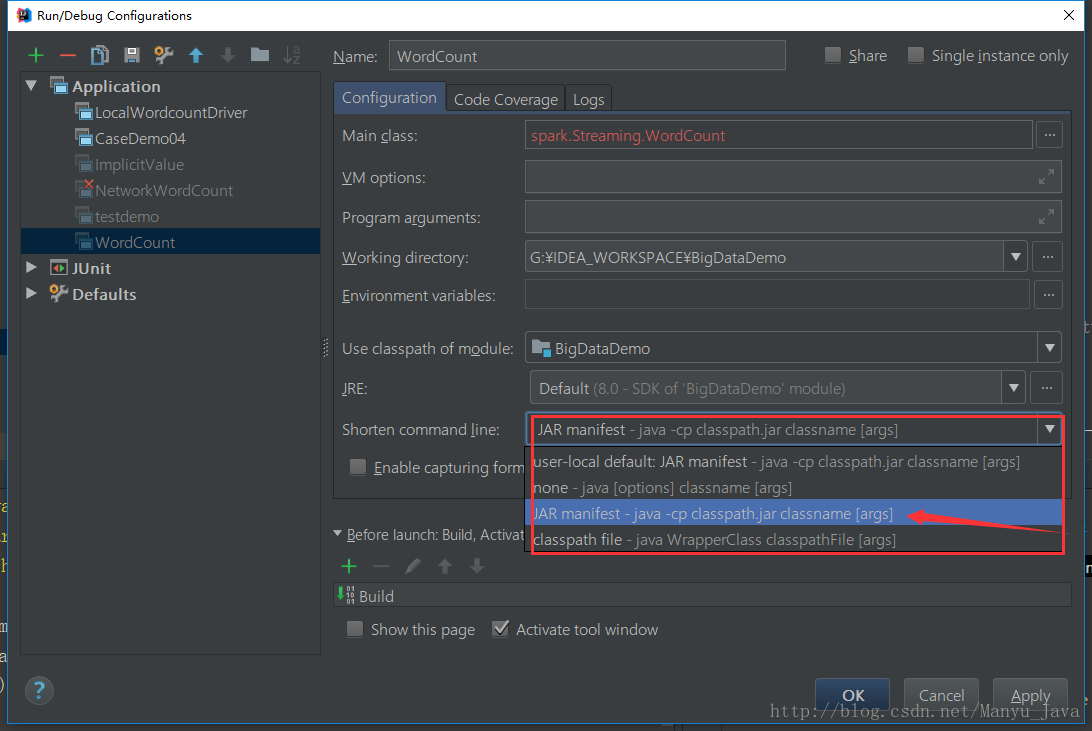Expand the VM options field
This screenshot has height=731, width=1092.
(1046, 178)
